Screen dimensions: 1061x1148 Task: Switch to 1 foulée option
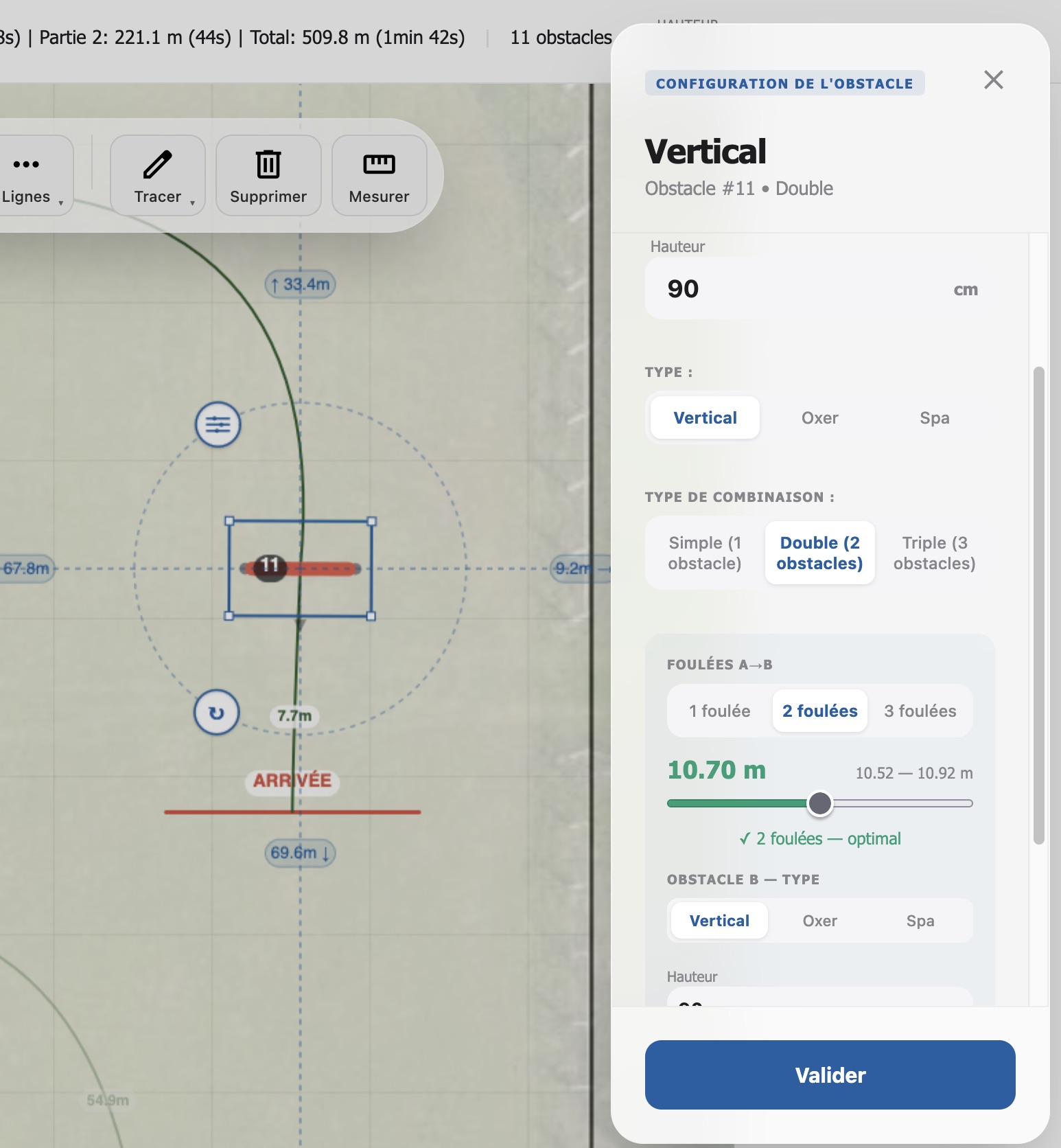click(719, 711)
